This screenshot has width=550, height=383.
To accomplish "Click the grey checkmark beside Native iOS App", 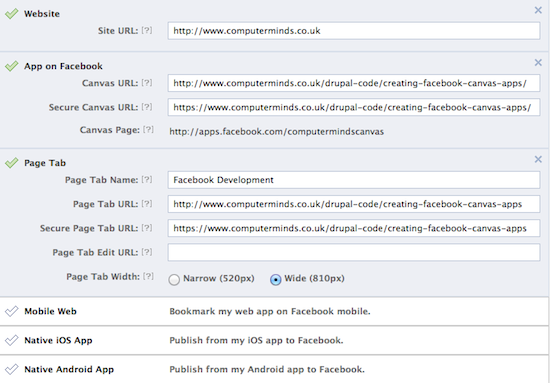I will click(12, 340).
